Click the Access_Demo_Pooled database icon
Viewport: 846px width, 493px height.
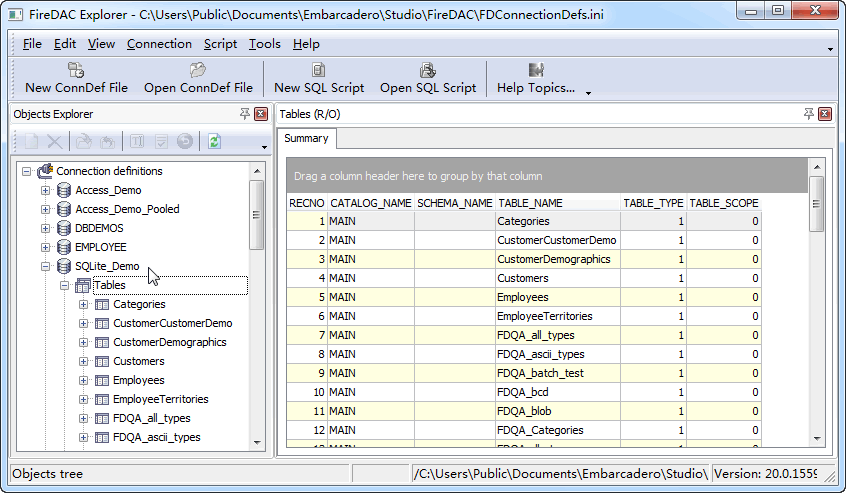(x=64, y=209)
